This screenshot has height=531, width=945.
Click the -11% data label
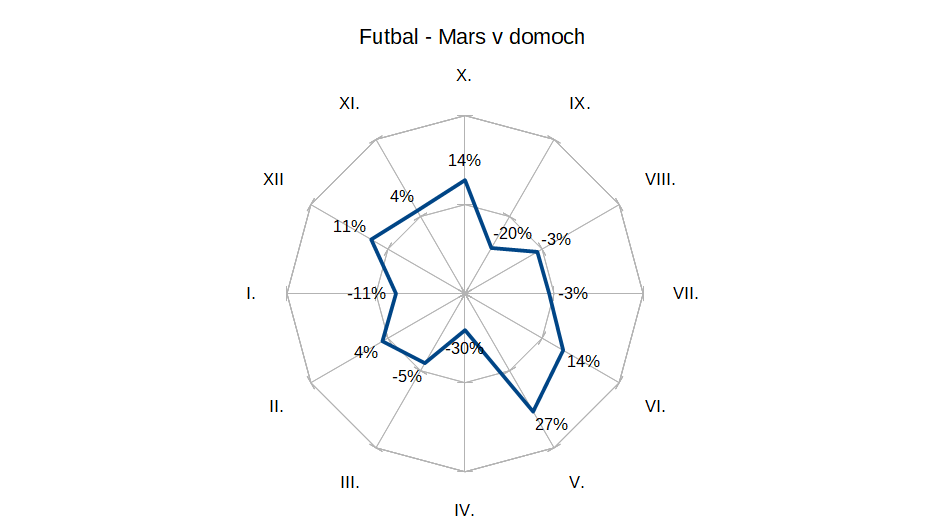[366, 294]
